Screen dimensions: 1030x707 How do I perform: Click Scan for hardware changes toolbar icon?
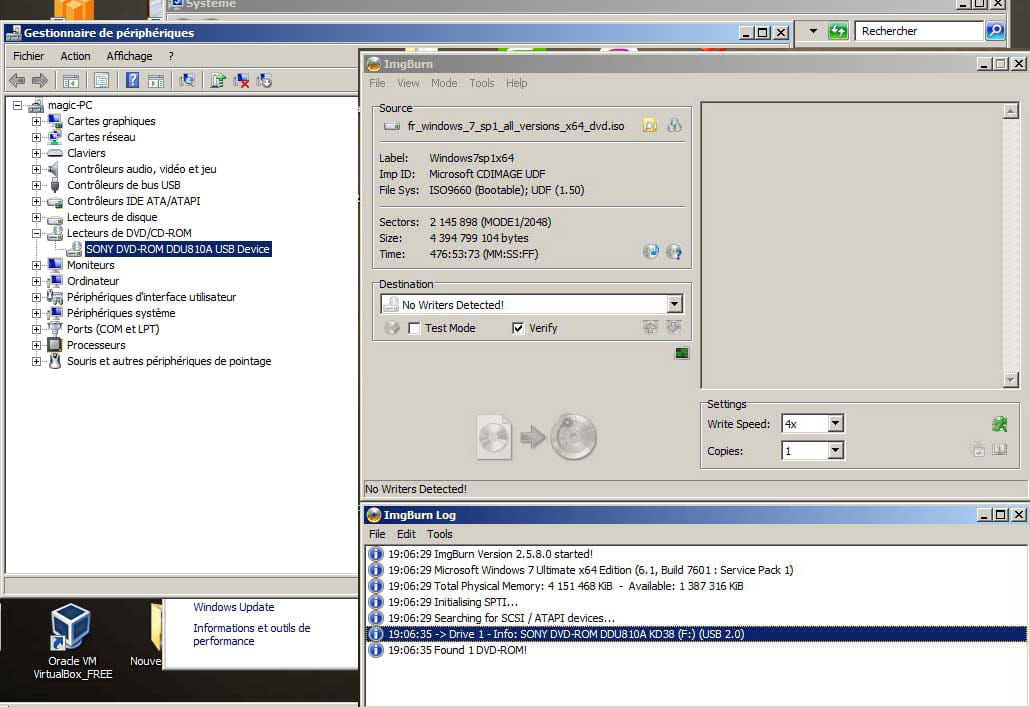pyautogui.click(x=187, y=81)
